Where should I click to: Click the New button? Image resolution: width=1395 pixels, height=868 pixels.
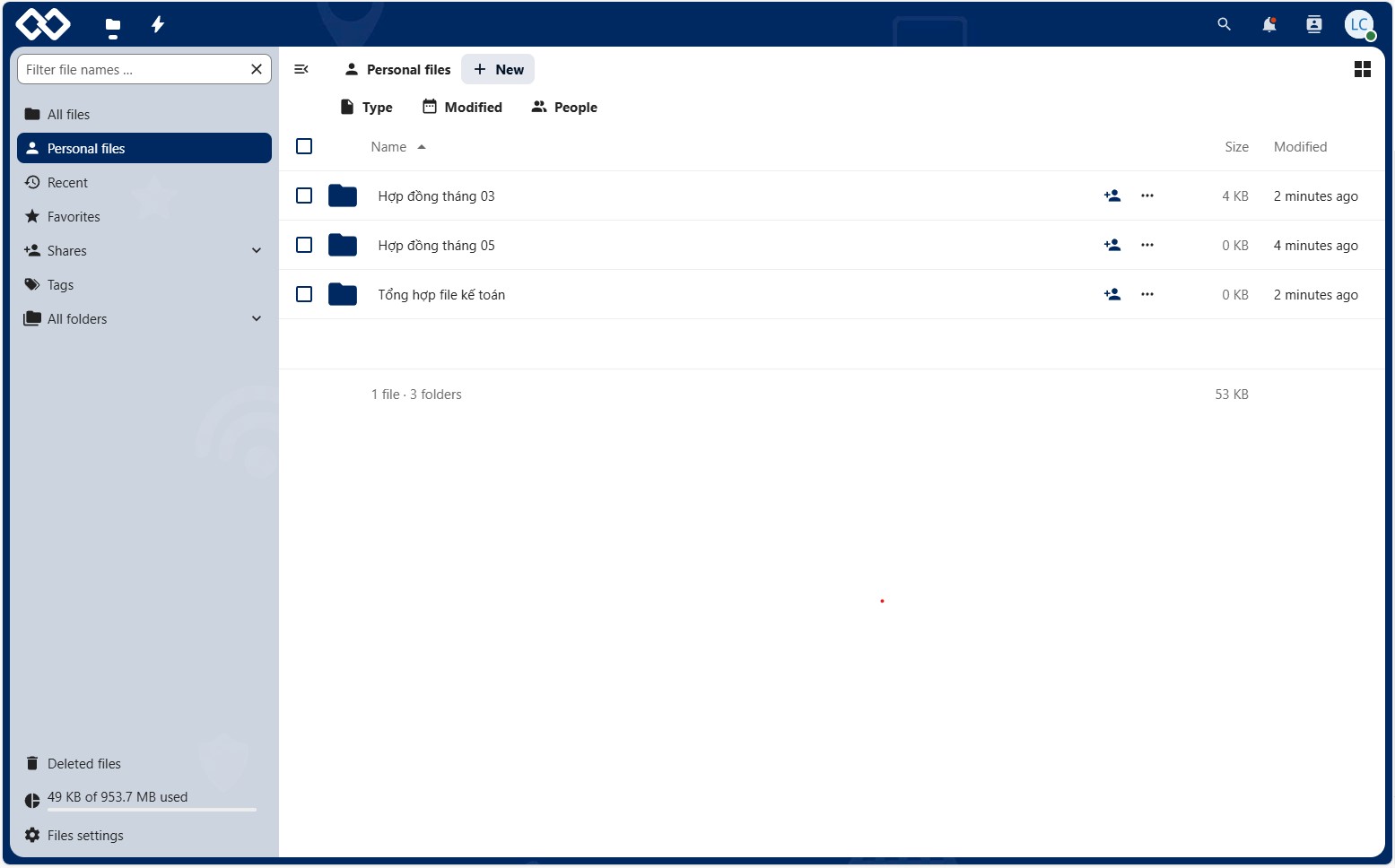(x=498, y=69)
